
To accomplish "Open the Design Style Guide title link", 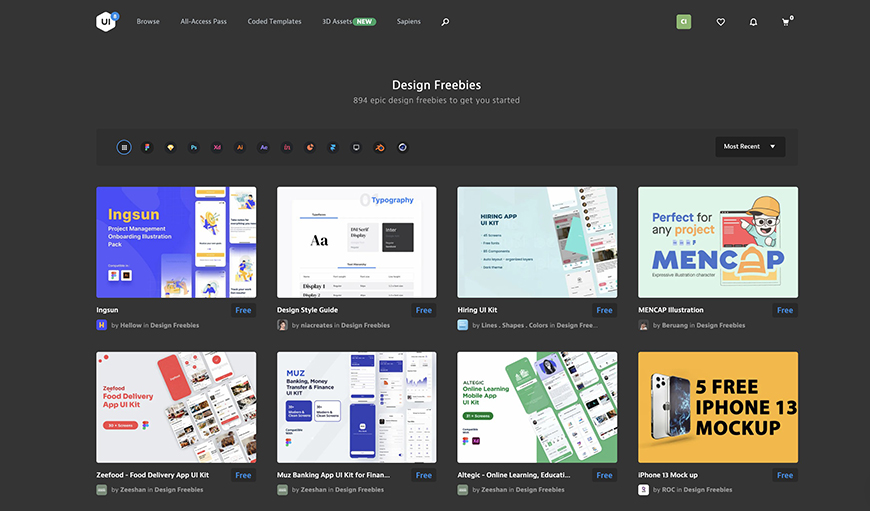I will [307, 310].
